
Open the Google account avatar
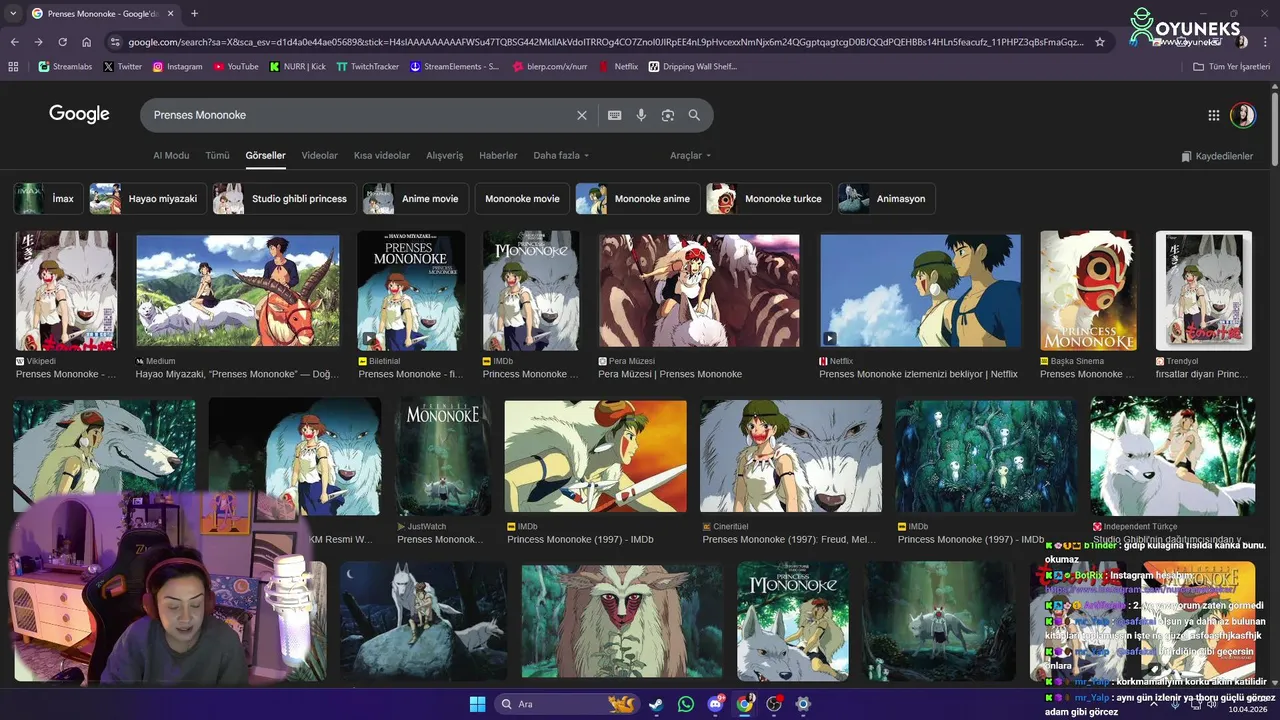point(1243,115)
